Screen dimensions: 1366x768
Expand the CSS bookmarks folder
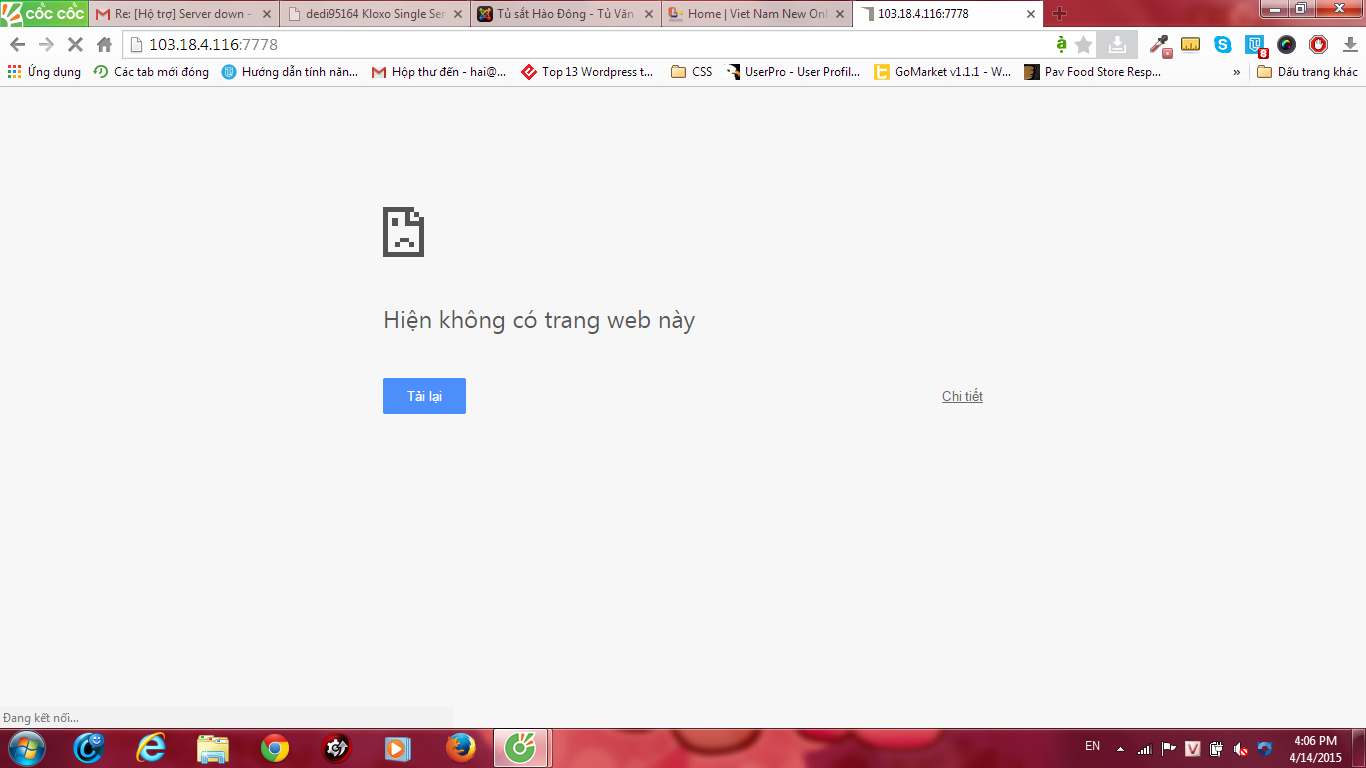tap(692, 72)
